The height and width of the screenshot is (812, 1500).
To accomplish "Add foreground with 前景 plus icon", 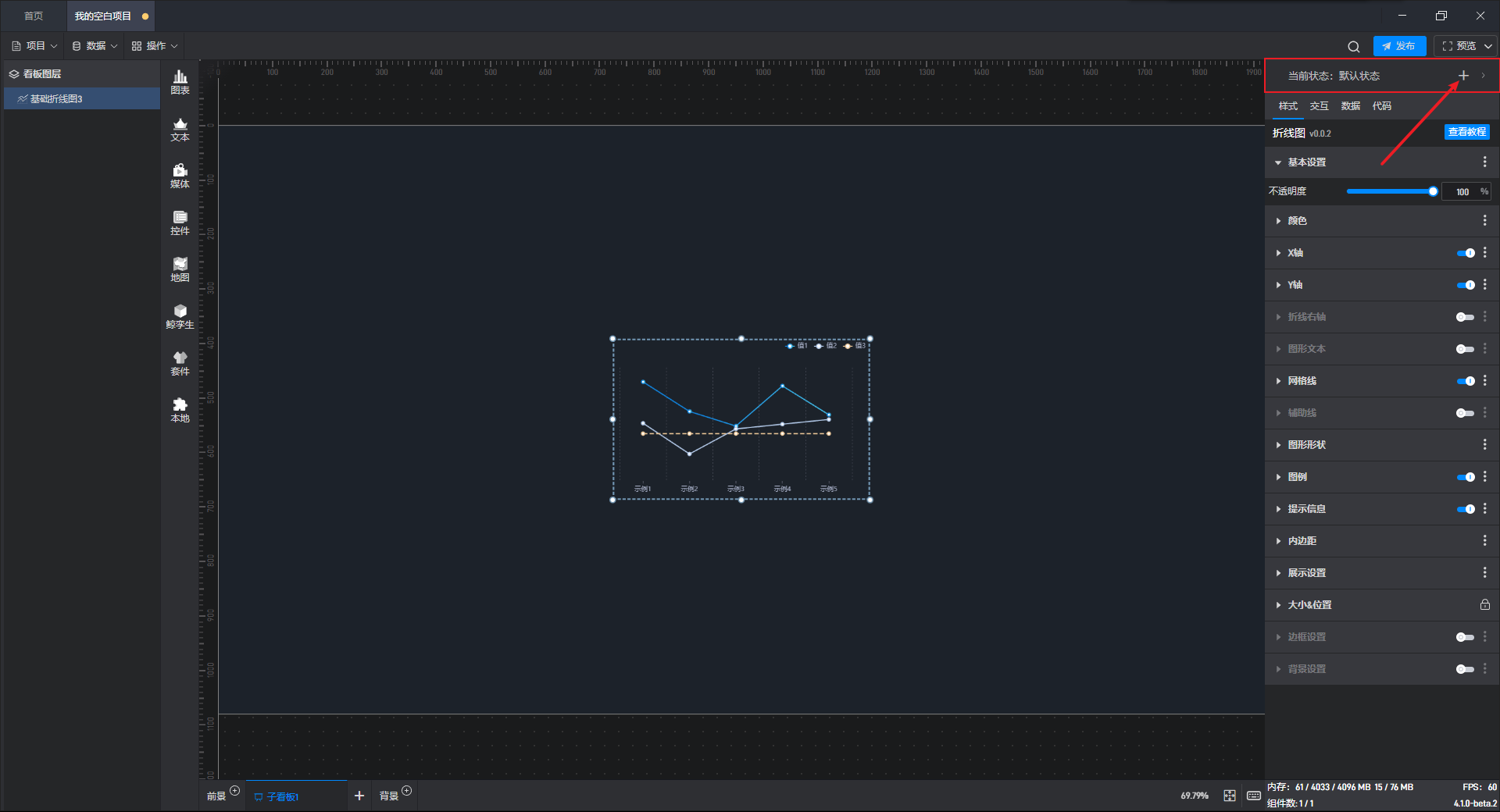I will tap(234, 791).
